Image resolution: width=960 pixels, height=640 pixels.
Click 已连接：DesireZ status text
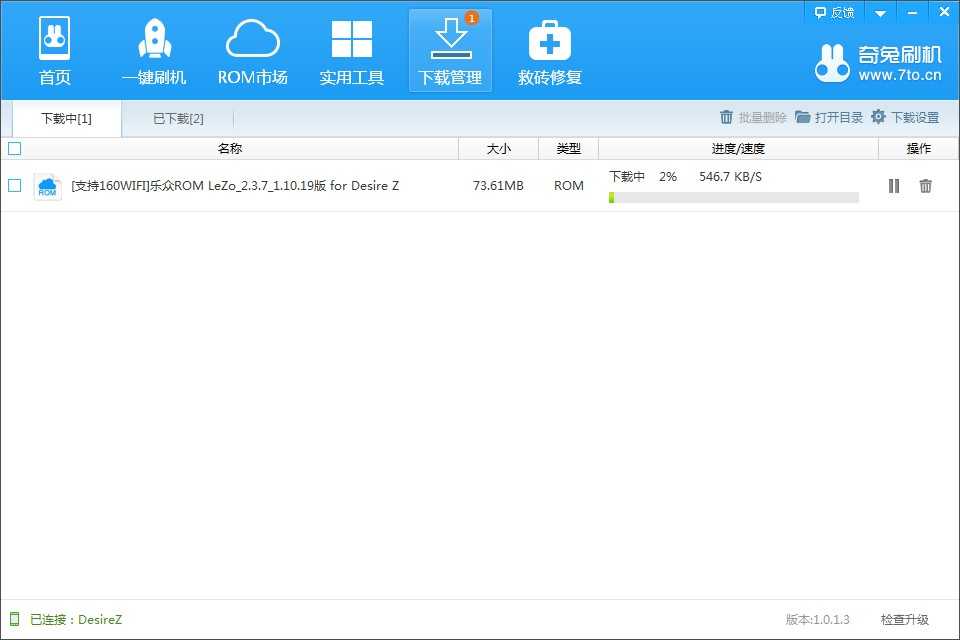tap(76, 620)
